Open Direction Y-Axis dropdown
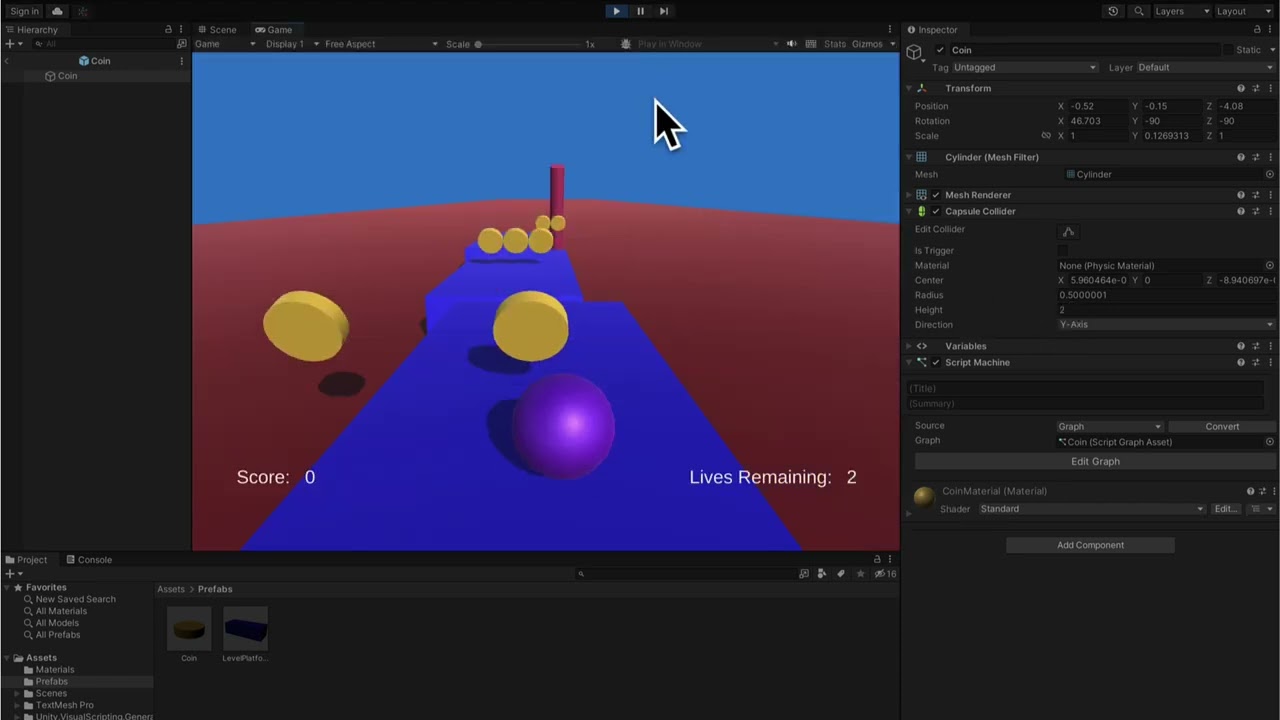 click(1166, 325)
